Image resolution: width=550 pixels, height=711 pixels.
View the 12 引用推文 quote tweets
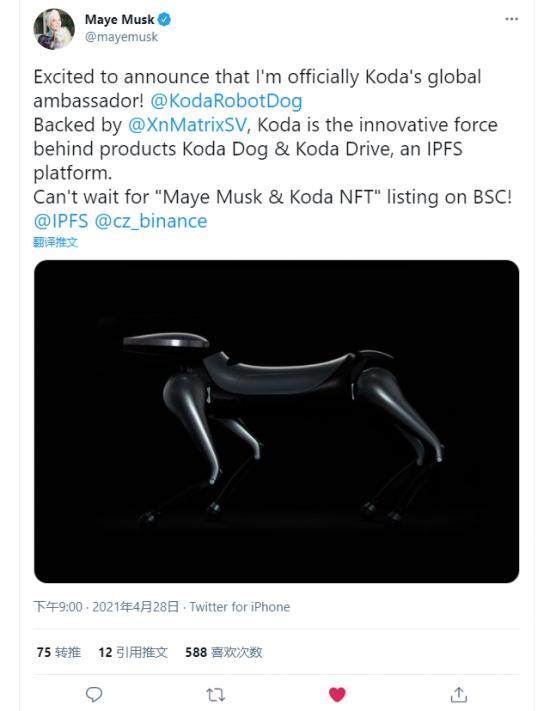pyautogui.click(x=133, y=652)
